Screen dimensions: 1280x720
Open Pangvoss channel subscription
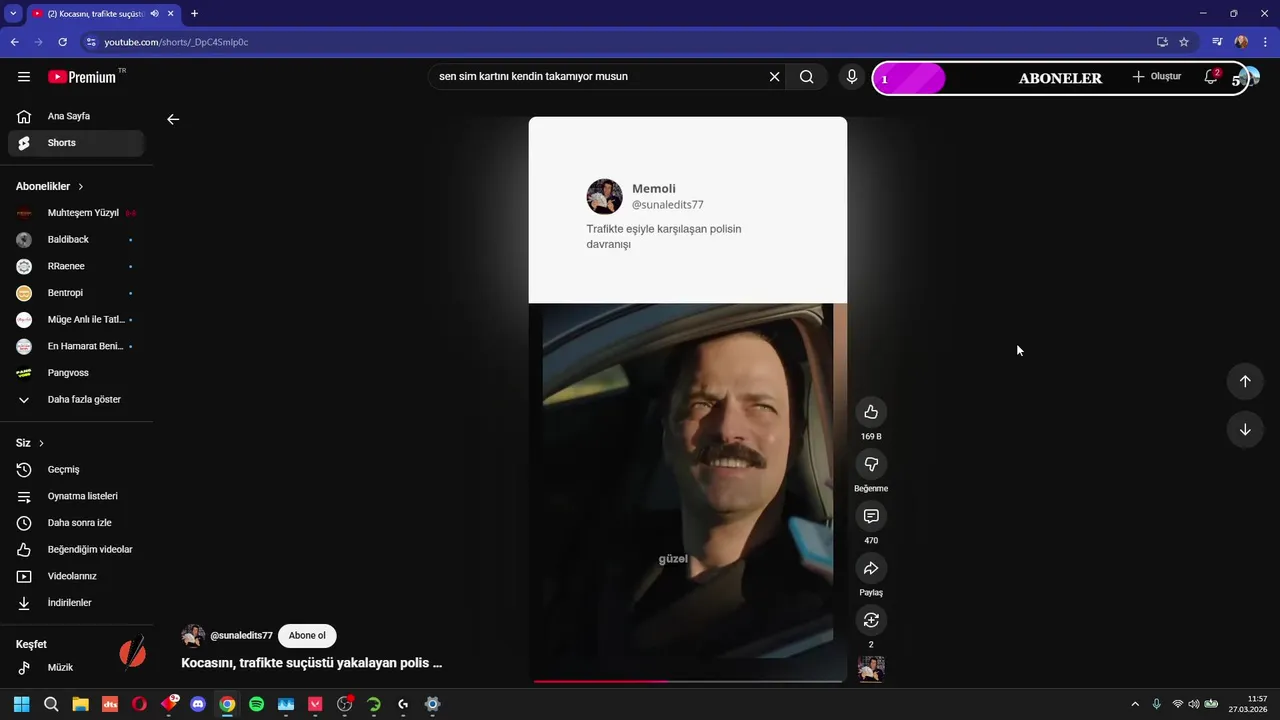[x=76, y=373]
